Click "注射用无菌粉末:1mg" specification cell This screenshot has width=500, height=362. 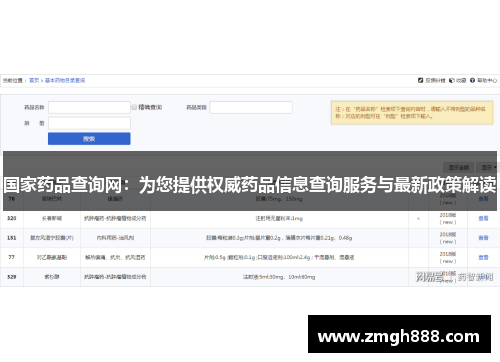tap(279, 218)
